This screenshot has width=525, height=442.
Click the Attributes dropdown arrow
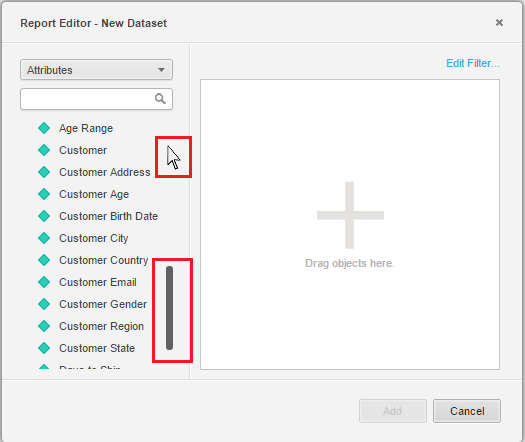161,70
